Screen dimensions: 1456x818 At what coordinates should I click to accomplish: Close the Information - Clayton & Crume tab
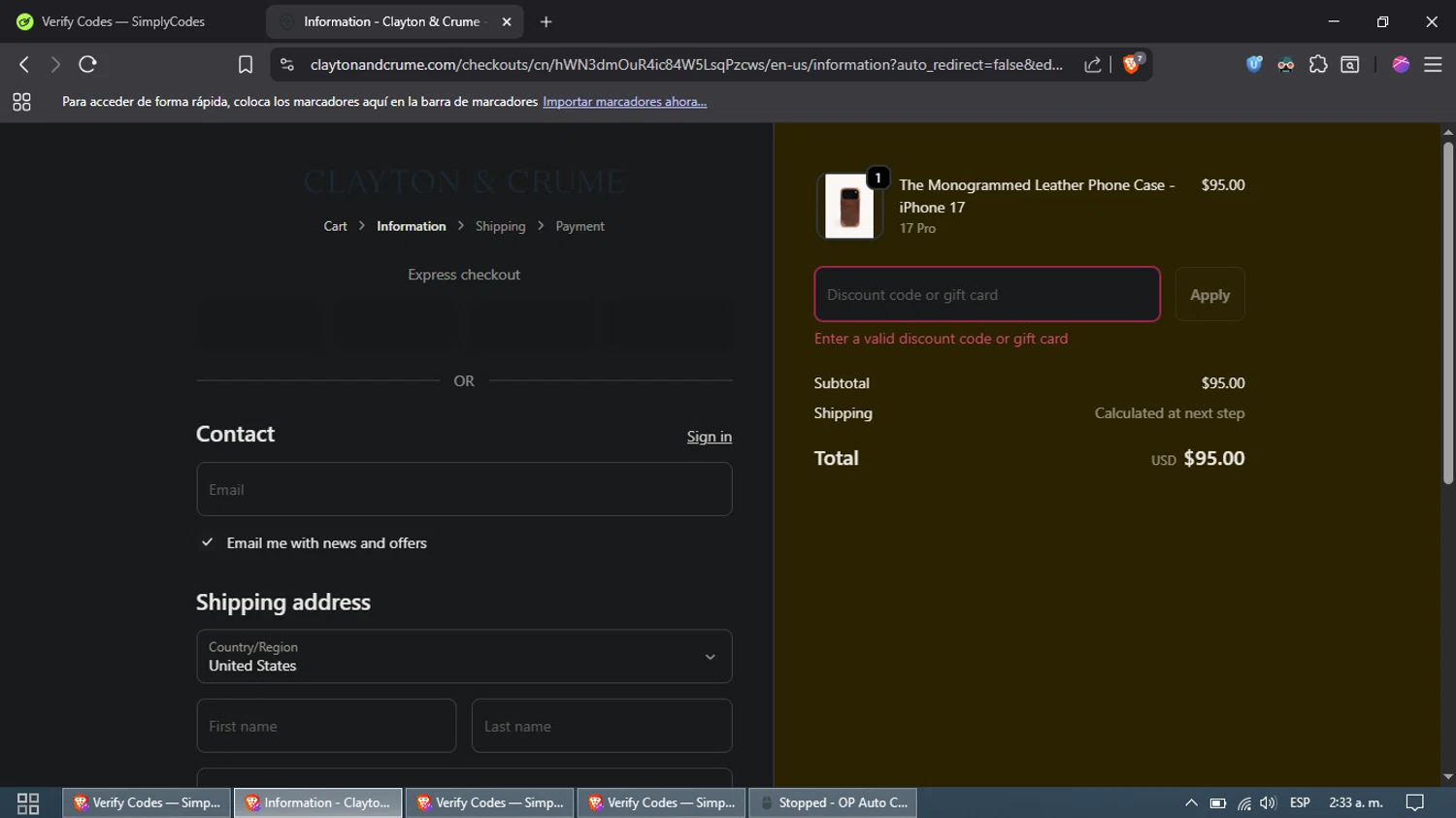507,21
